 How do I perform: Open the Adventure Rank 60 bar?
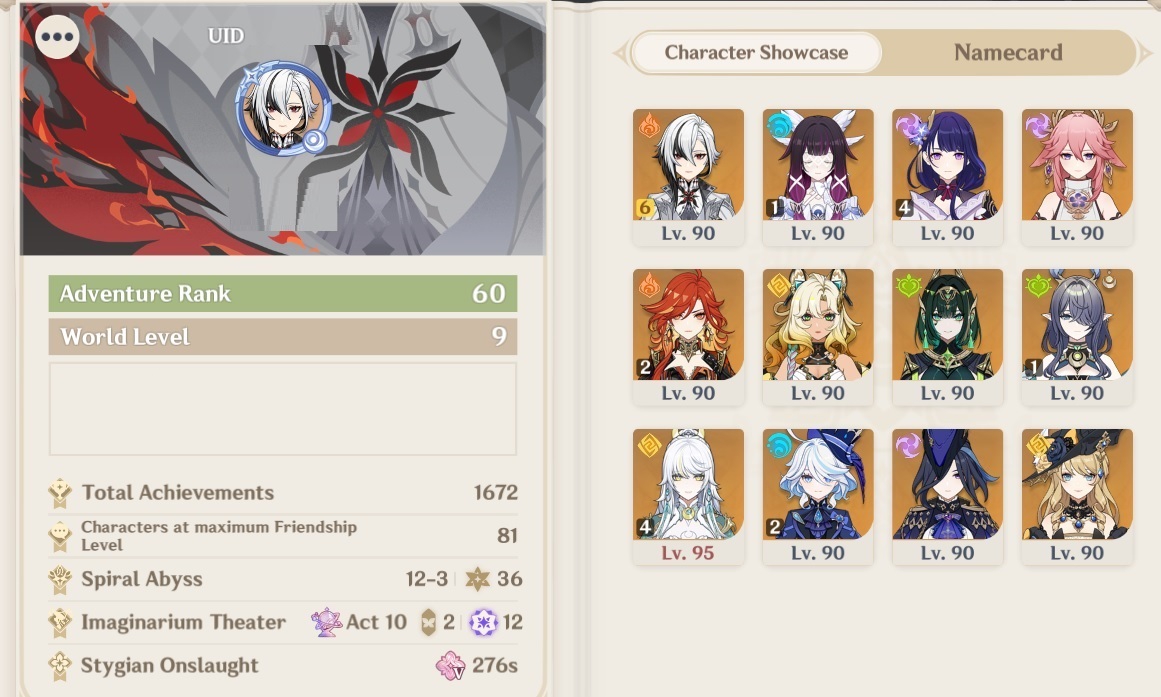pyautogui.click(x=283, y=293)
